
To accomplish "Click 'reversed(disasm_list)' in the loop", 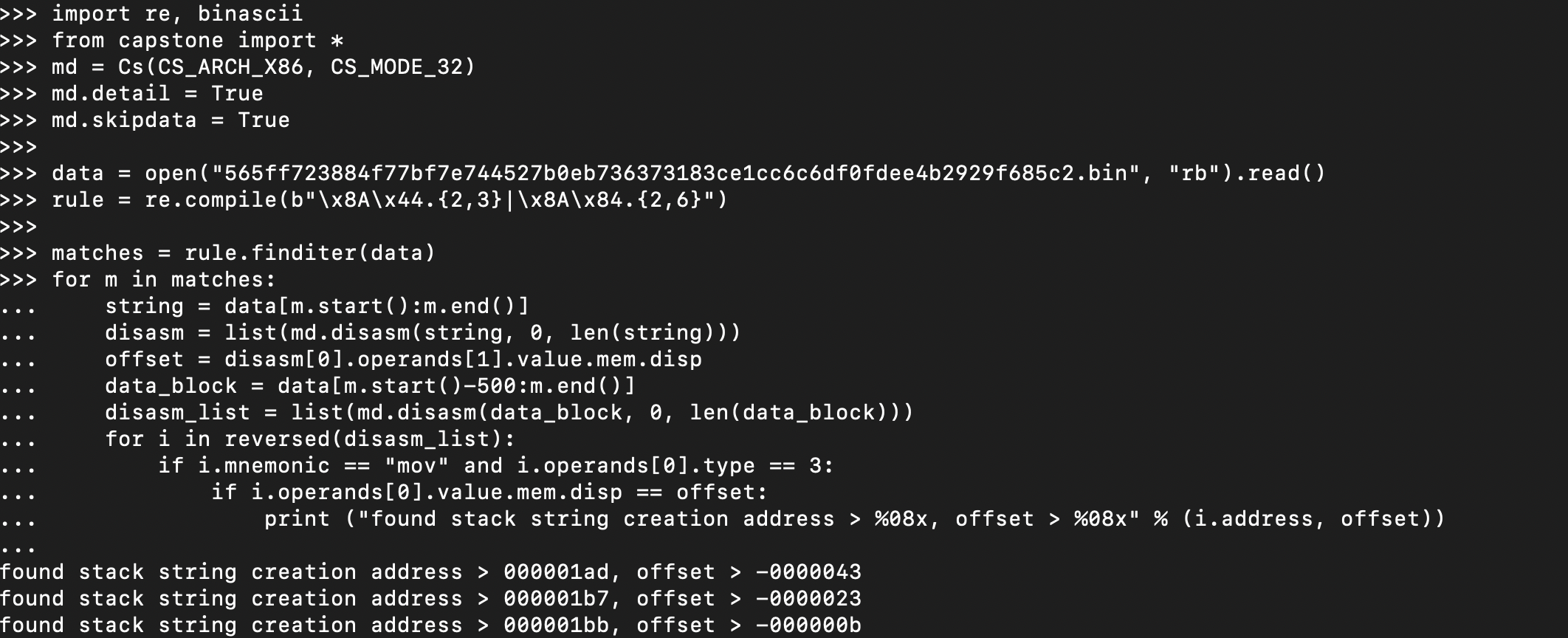I will 363,439.
